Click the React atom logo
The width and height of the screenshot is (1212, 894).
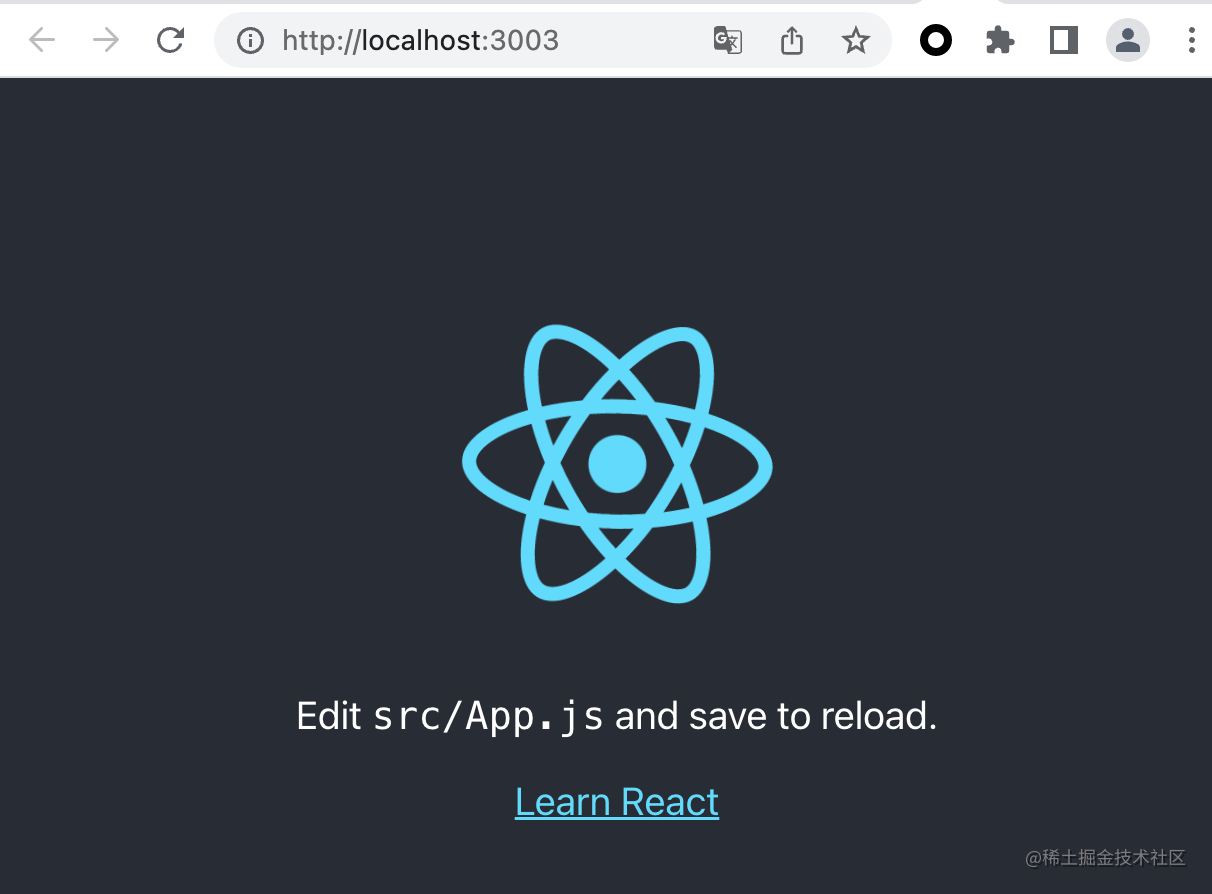[617, 464]
